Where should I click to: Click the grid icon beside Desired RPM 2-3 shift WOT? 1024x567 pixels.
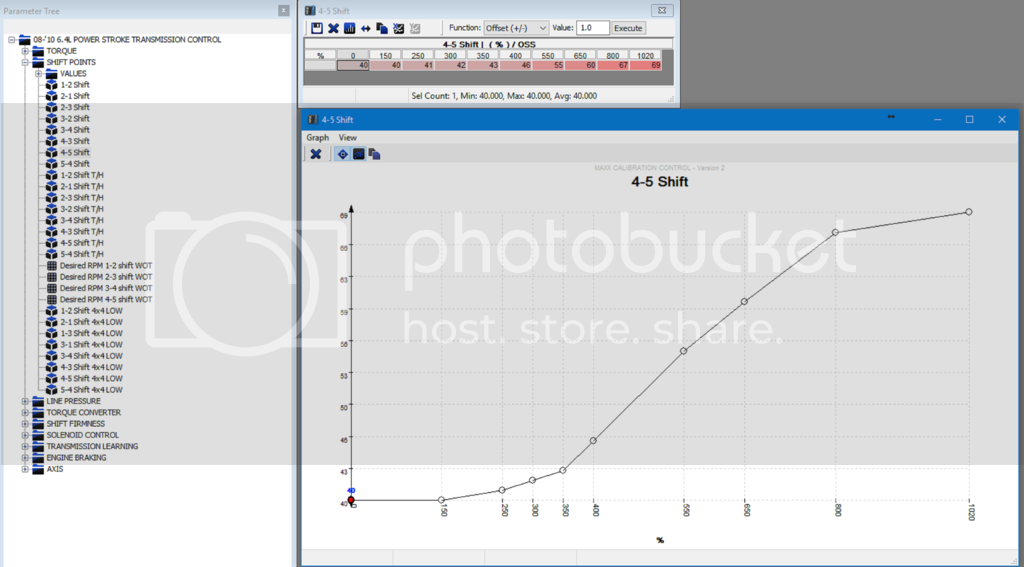click(x=52, y=277)
